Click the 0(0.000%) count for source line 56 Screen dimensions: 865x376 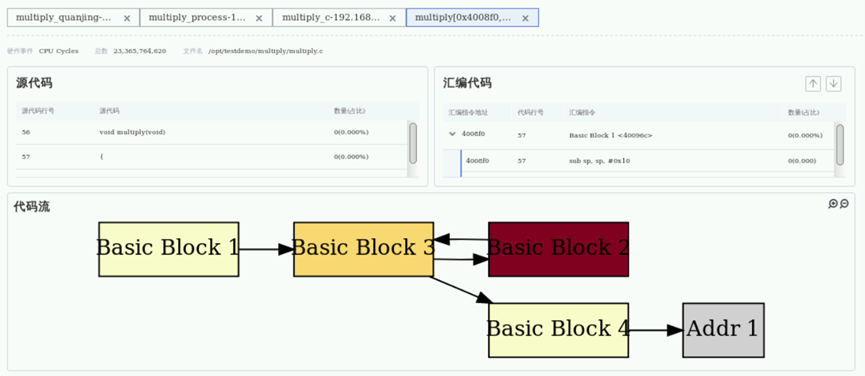point(351,132)
